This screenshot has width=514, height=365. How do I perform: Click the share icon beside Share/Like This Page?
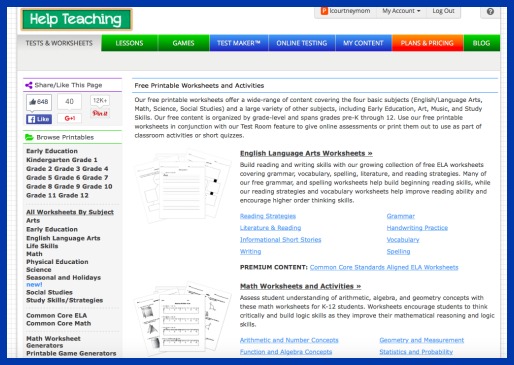coord(29,85)
